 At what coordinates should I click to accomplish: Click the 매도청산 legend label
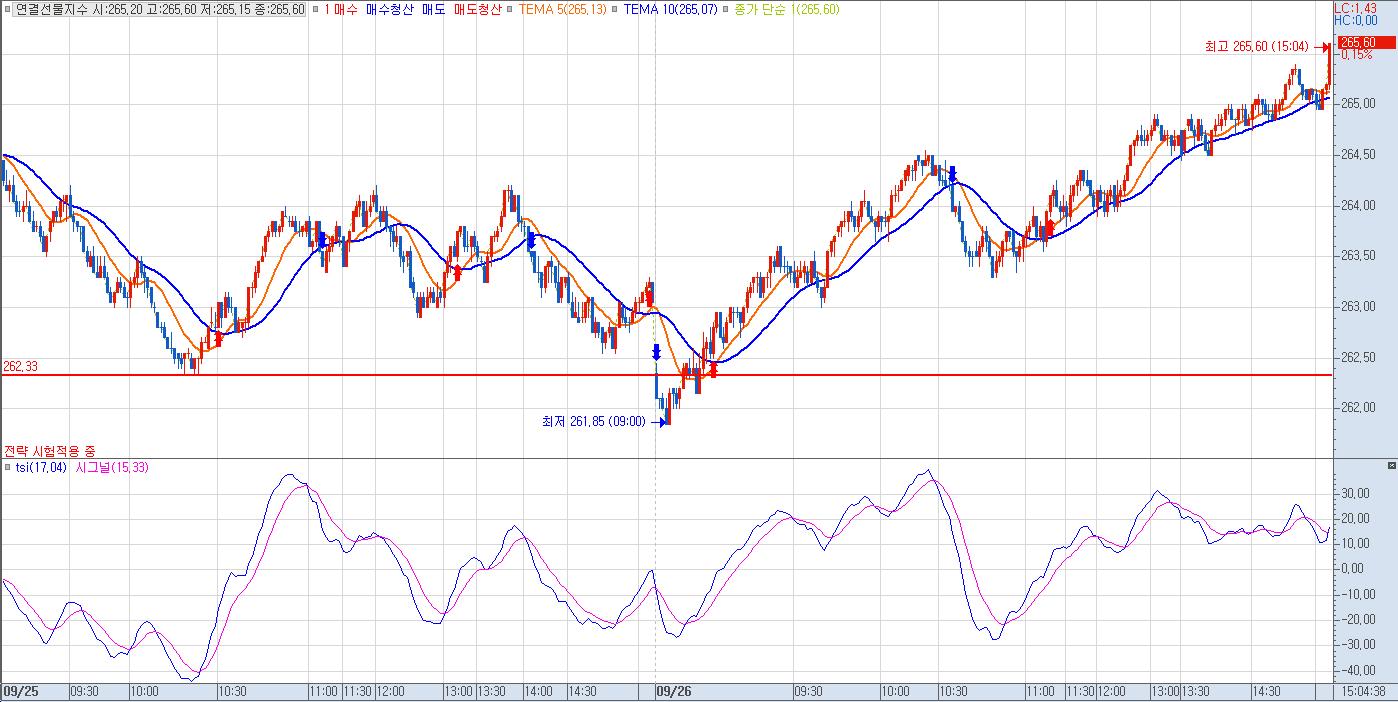coord(477,9)
